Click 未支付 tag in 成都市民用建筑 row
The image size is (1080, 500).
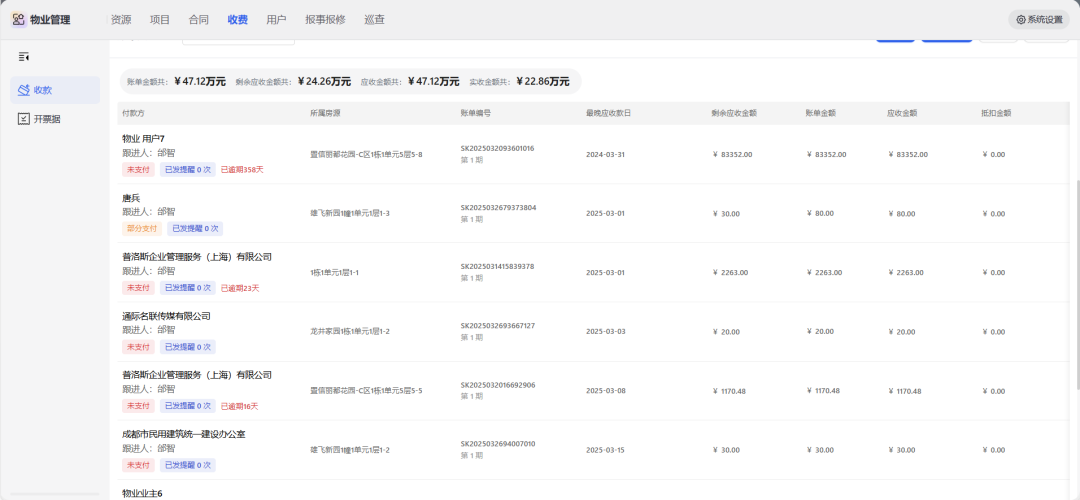pos(138,466)
